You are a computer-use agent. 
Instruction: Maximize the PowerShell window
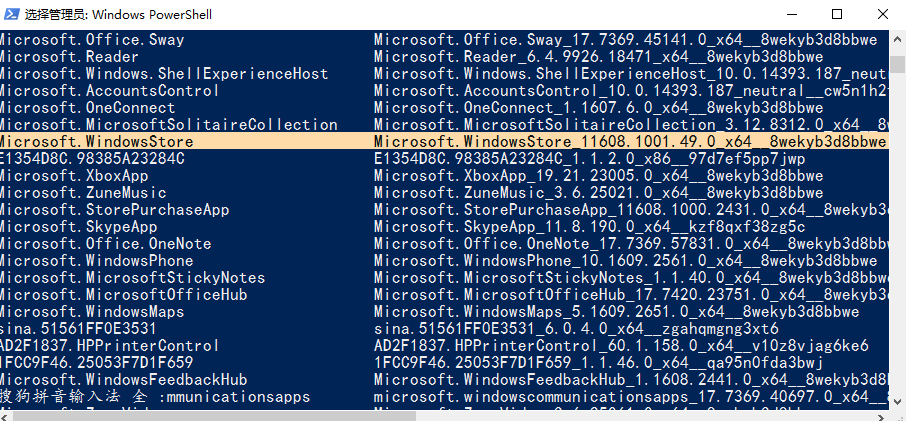tap(837, 15)
